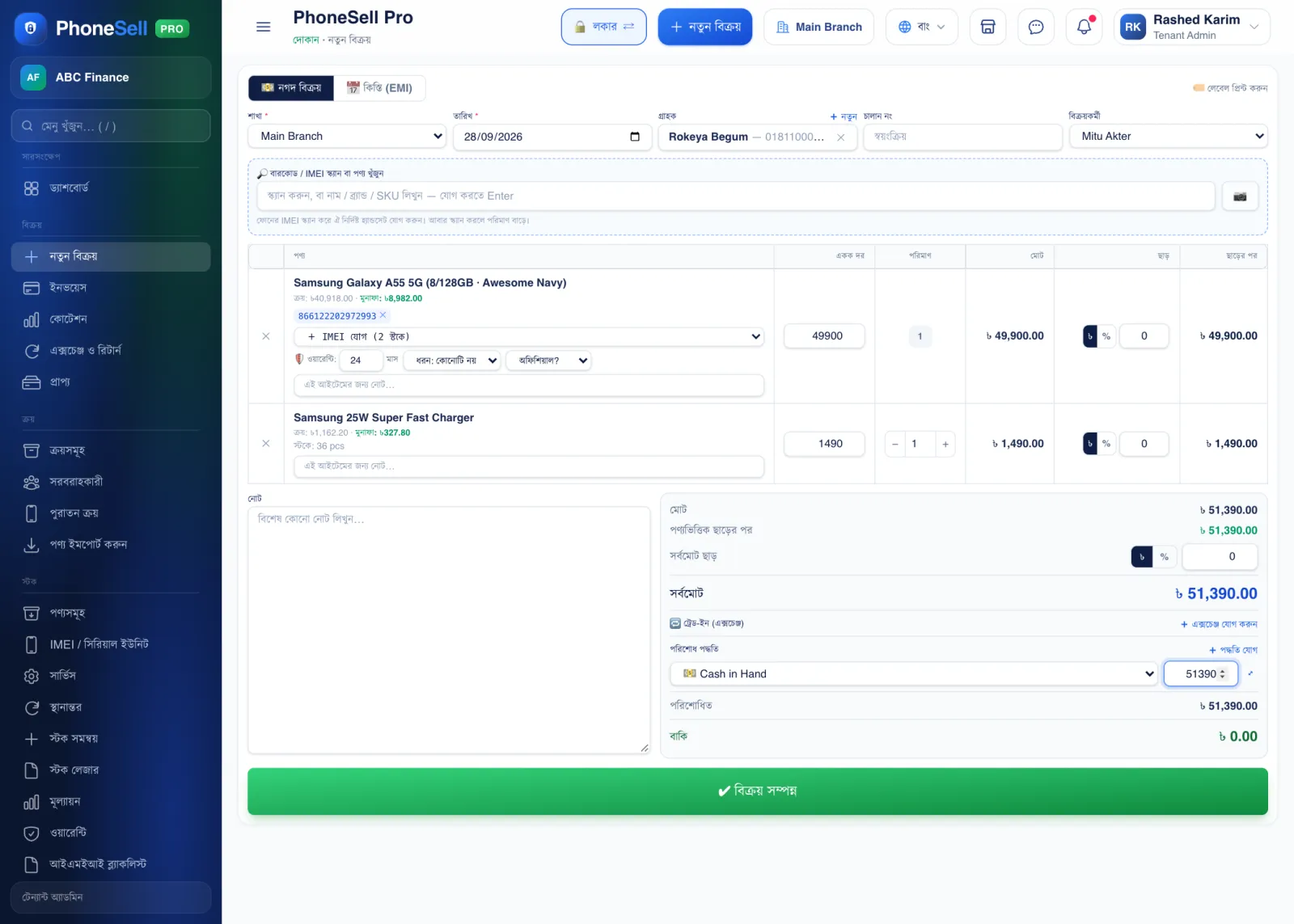The width and height of the screenshot is (1294, 924).
Task: Click পদ্ধতি যোগ link
Action: (x=1233, y=650)
